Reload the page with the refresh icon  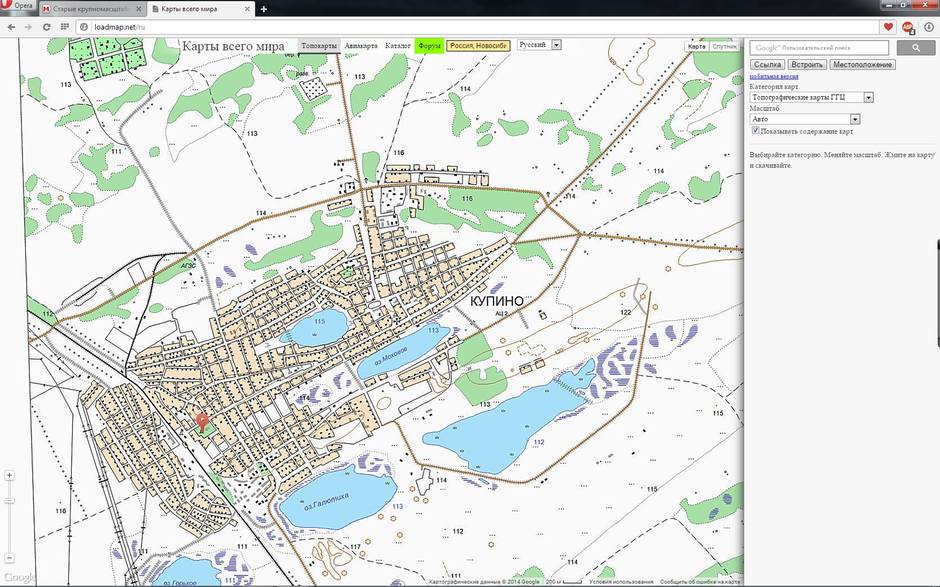pyautogui.click(x=45, y=26)
